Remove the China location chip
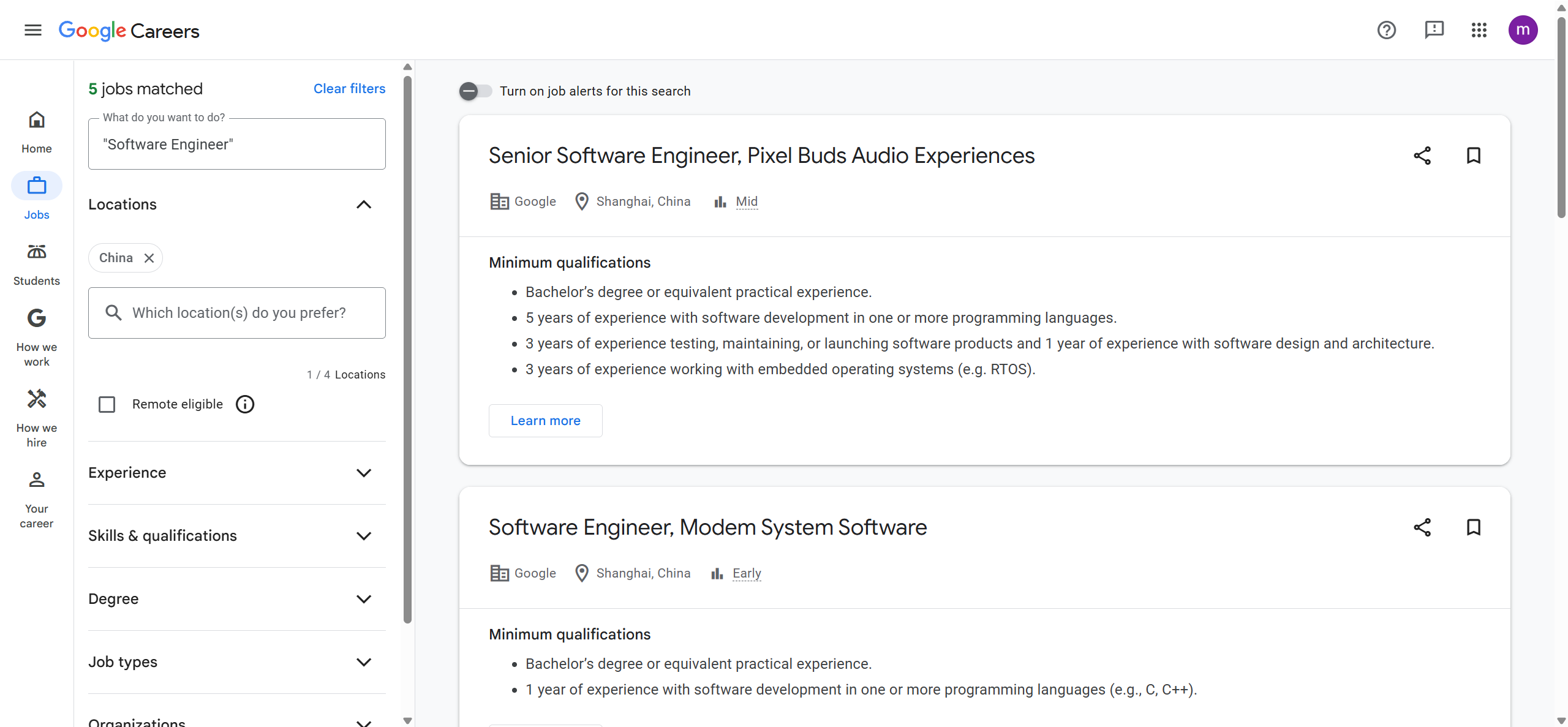The width and height of the screenshot is (1568, 727). [149, 258]
